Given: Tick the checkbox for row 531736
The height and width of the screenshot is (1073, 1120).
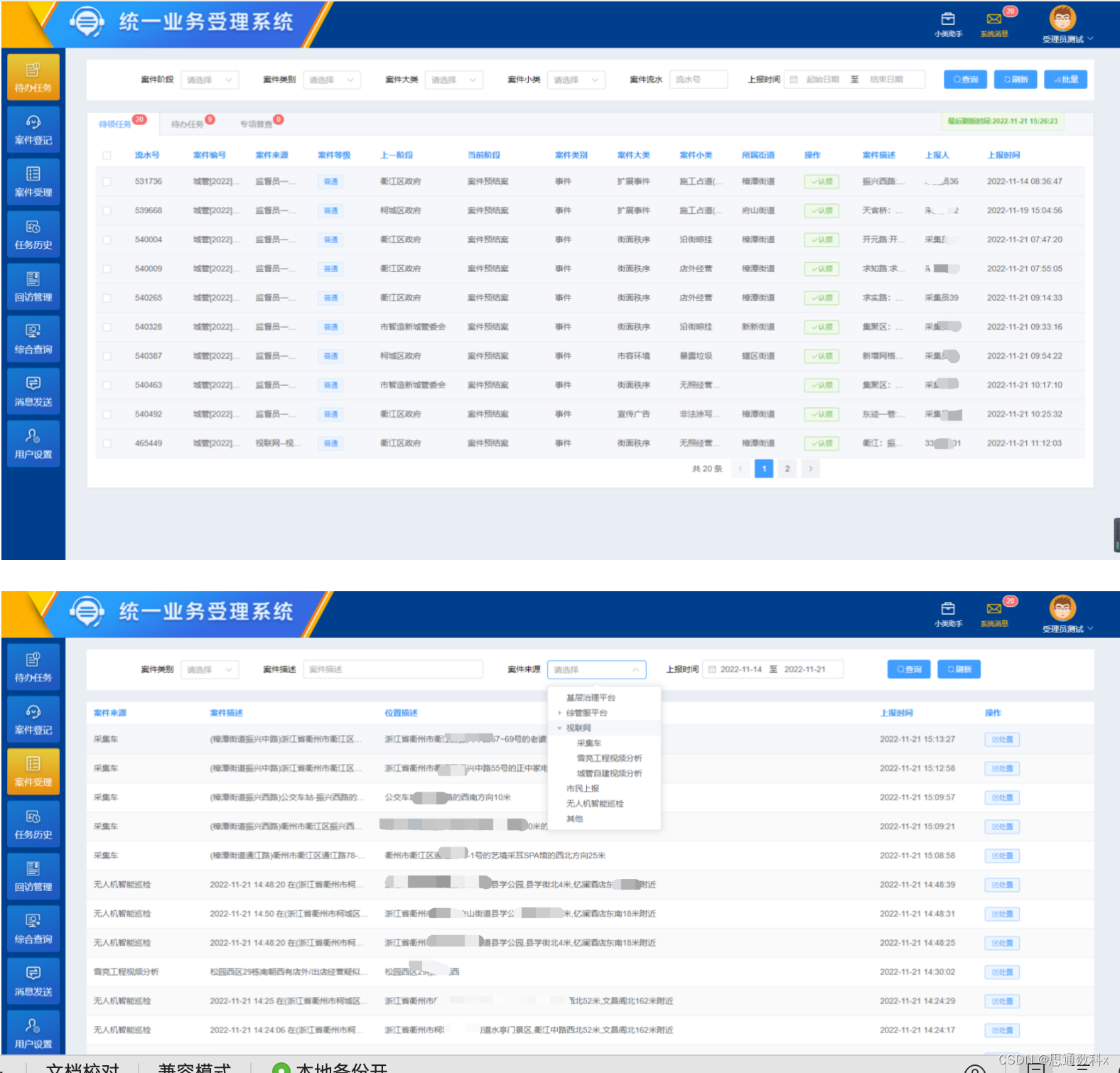Looking at the screenshot, I should (107, 182).
